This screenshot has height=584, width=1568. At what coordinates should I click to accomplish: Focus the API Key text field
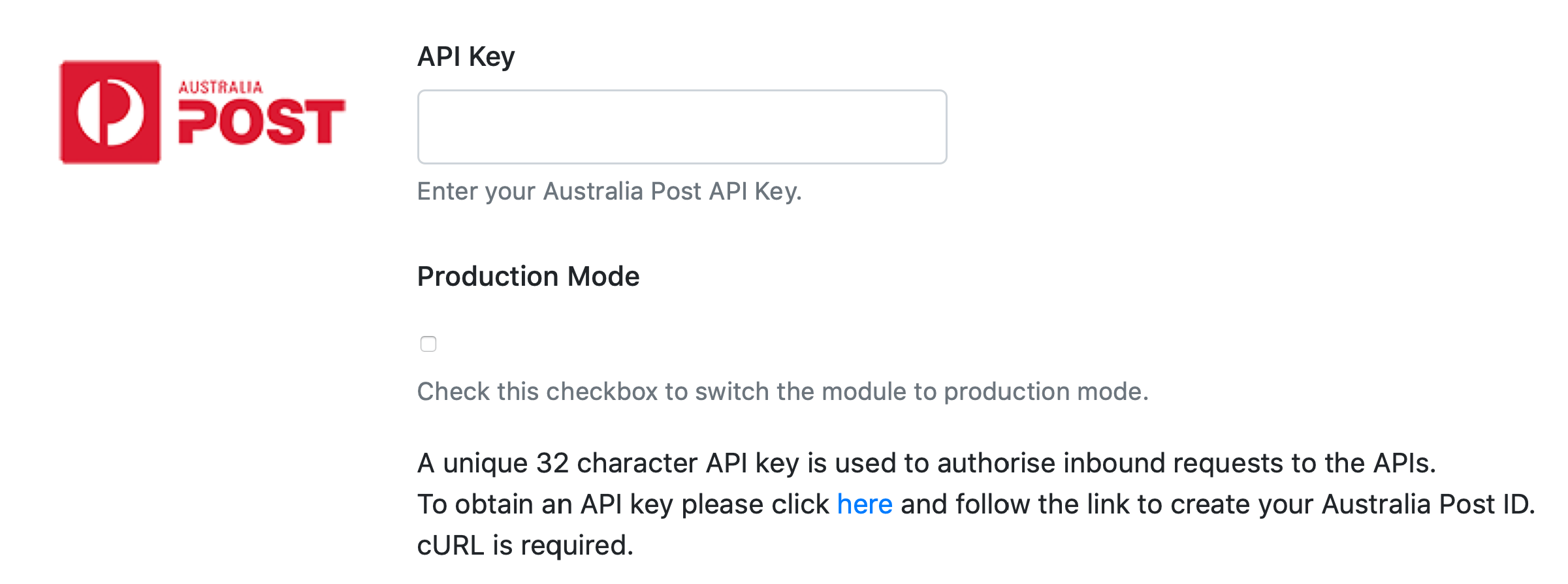click(x=682, y=127)
